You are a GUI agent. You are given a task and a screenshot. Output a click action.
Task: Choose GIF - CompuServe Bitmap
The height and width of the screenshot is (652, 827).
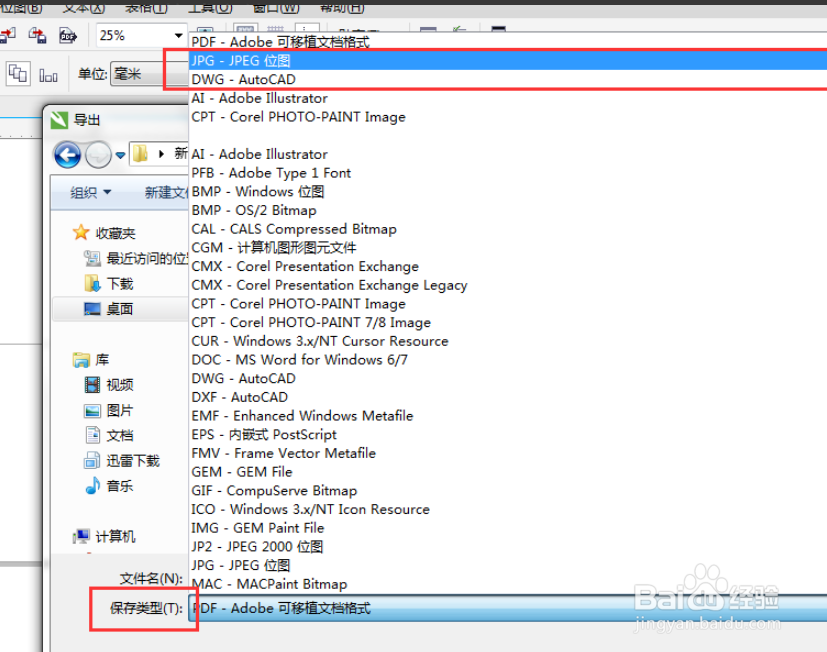pyautogui.click(x=274, y=491)
